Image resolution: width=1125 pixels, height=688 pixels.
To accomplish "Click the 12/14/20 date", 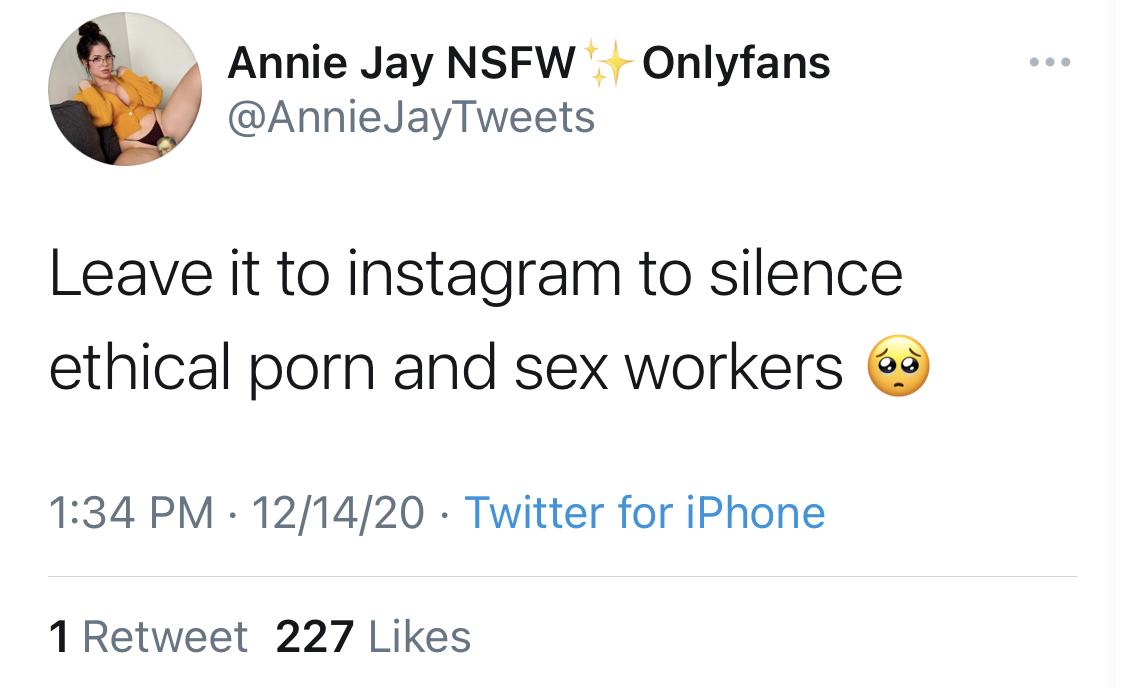I will (x=338, y=513).
